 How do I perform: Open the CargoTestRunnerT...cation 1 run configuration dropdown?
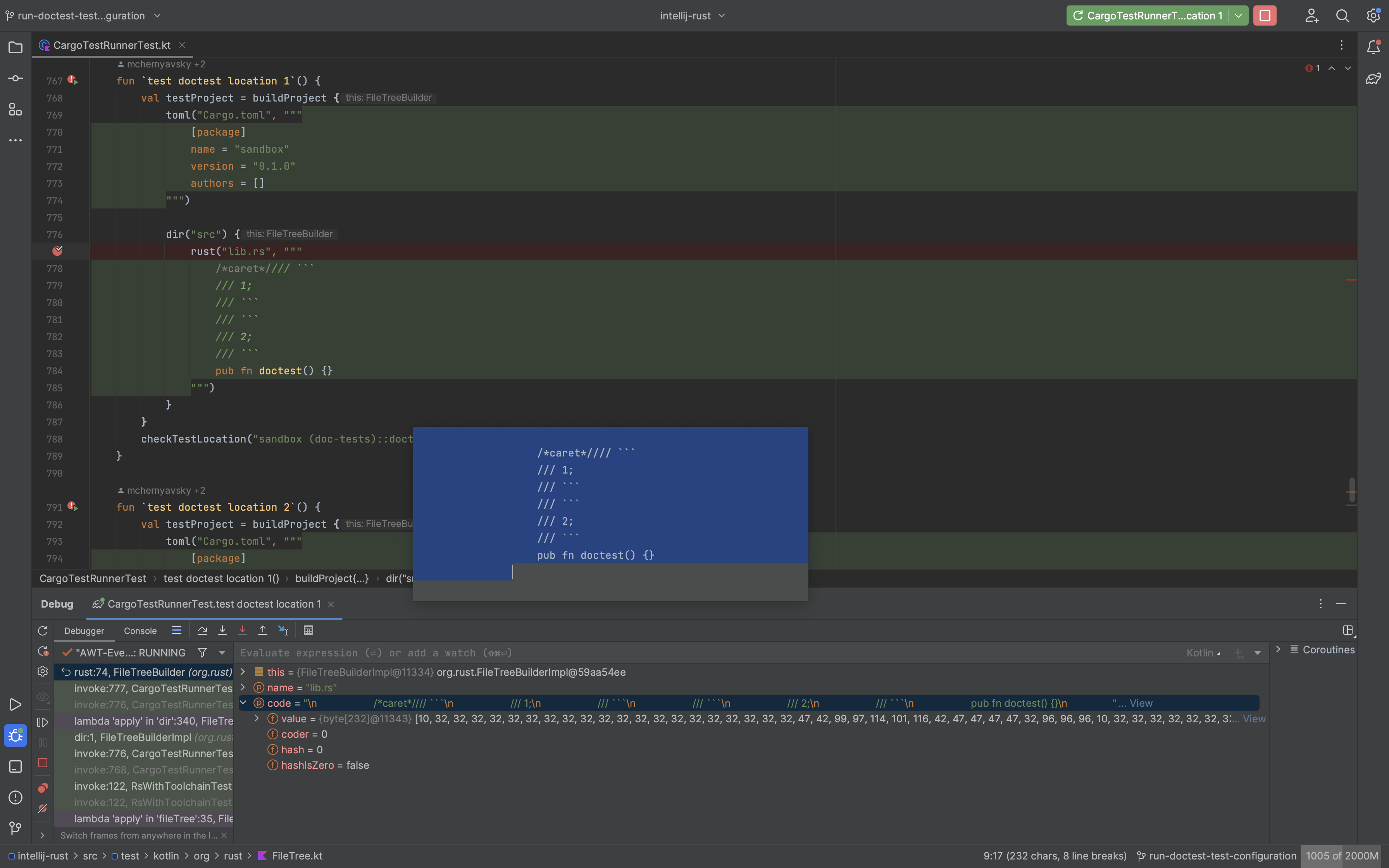pyautogui.click(x=1239, y=15)
